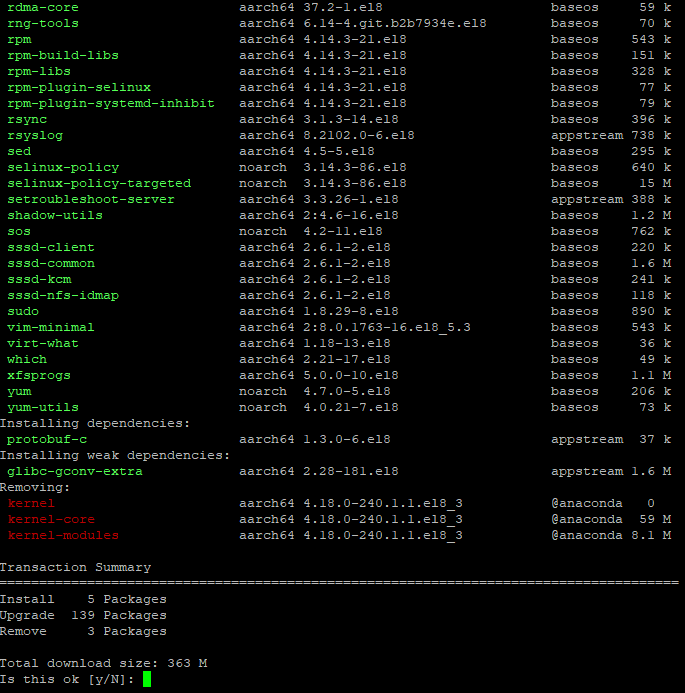Viewport: 685px width, 693px height.
Task: Click the Install 5 Packages line
Action: (x=83, y=599)
